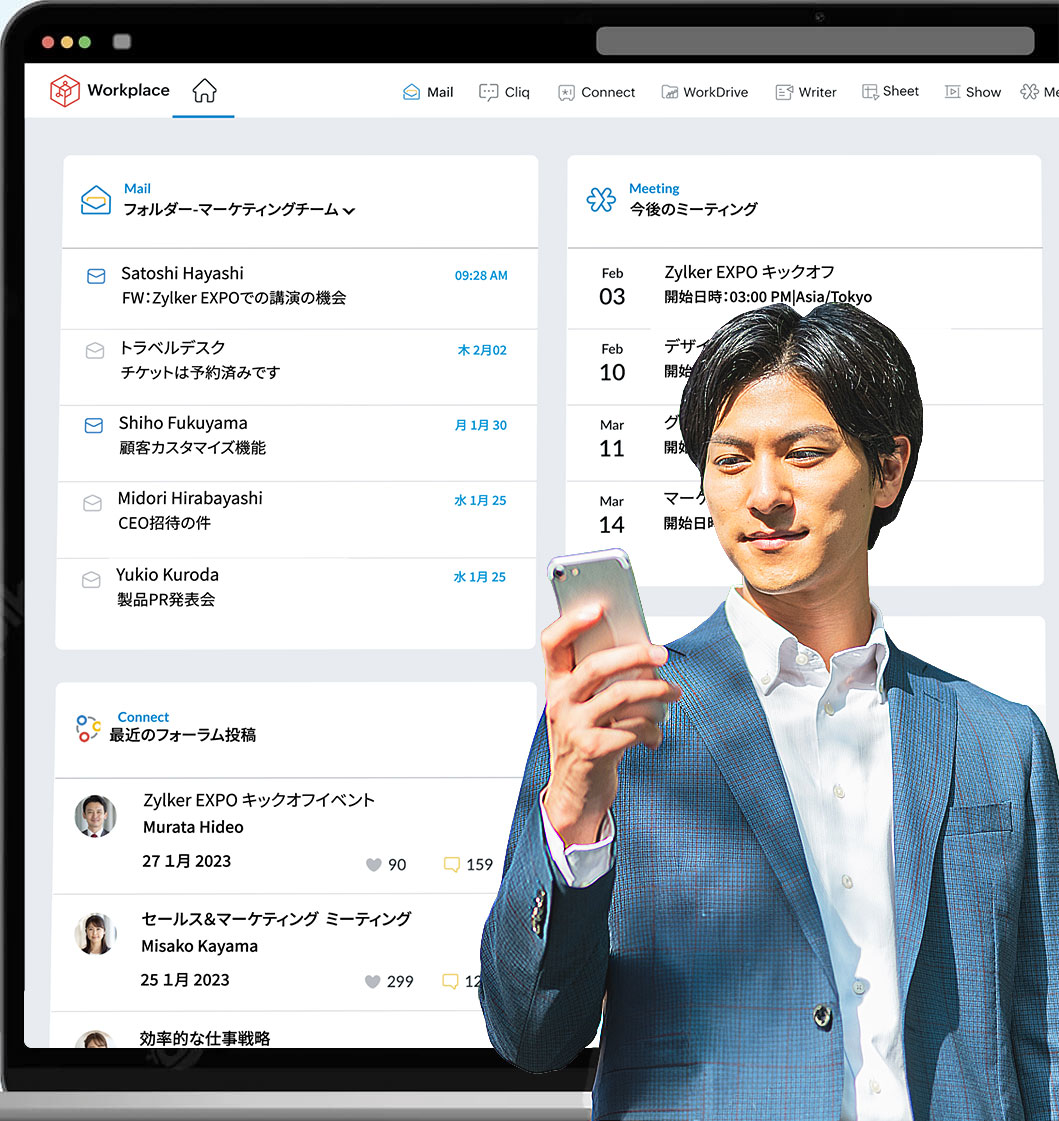This screenshot has width=1059, height=1121.
Task: Click Meeting flower icon in nav bar
Action: coord(1030,92)
